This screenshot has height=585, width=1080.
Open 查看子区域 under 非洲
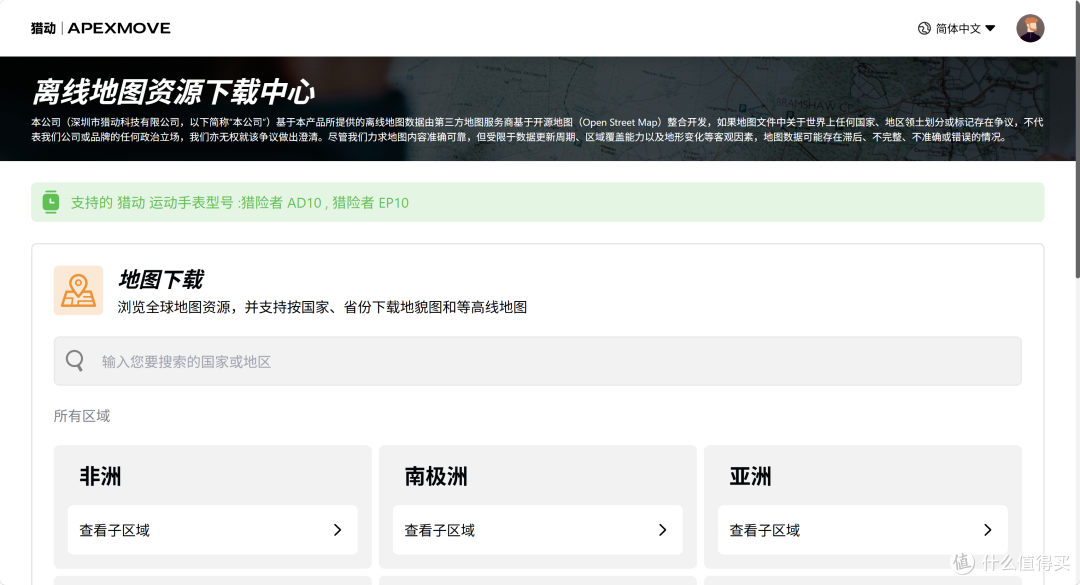[212, 530]
